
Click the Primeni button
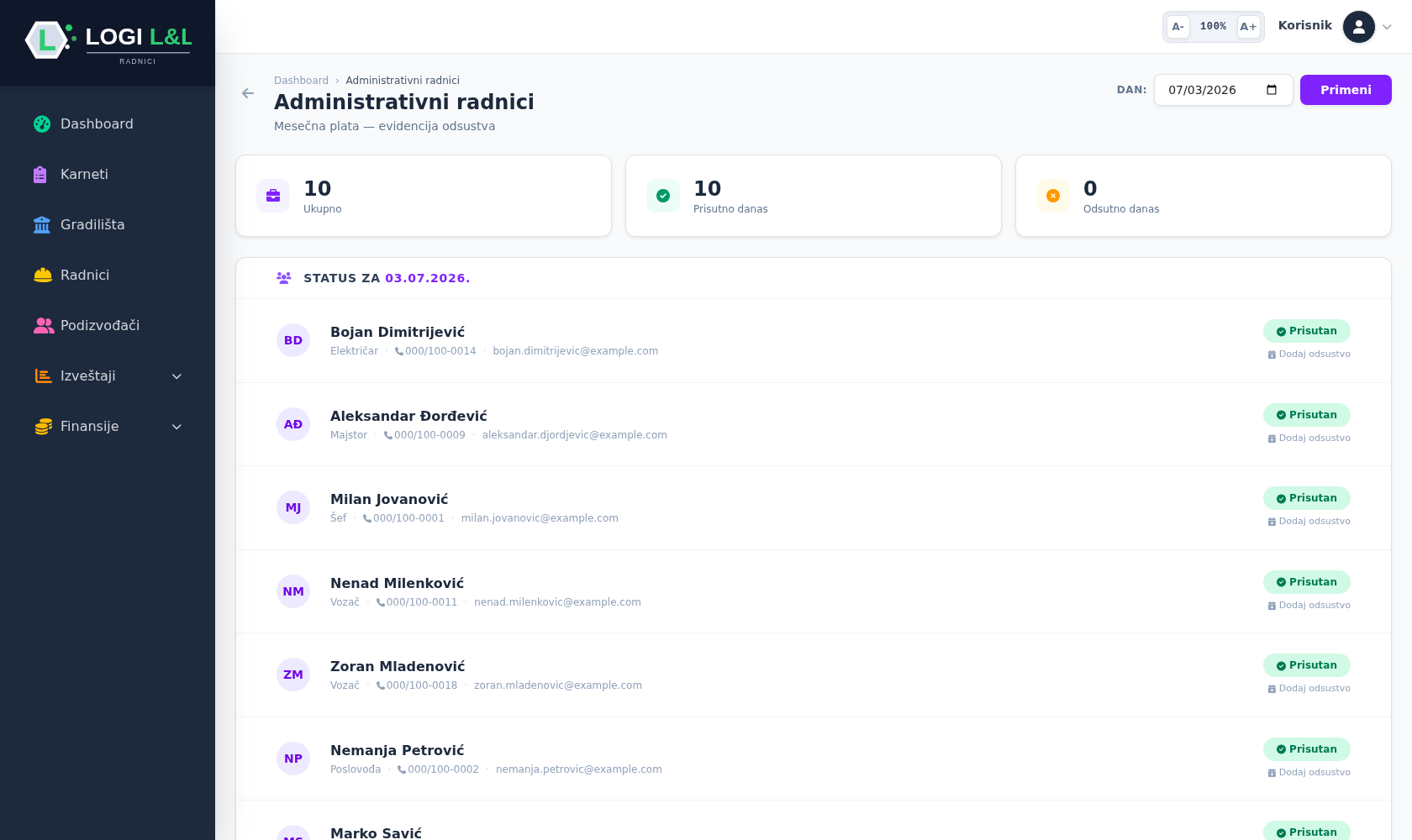click(x=1346, y=90)
